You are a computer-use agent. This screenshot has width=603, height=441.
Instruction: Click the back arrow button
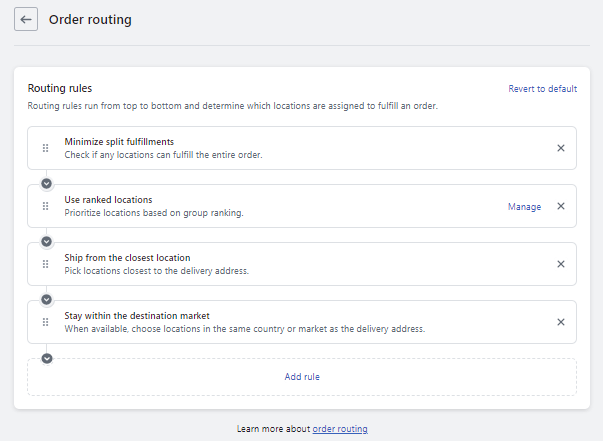tap(26, 20)
